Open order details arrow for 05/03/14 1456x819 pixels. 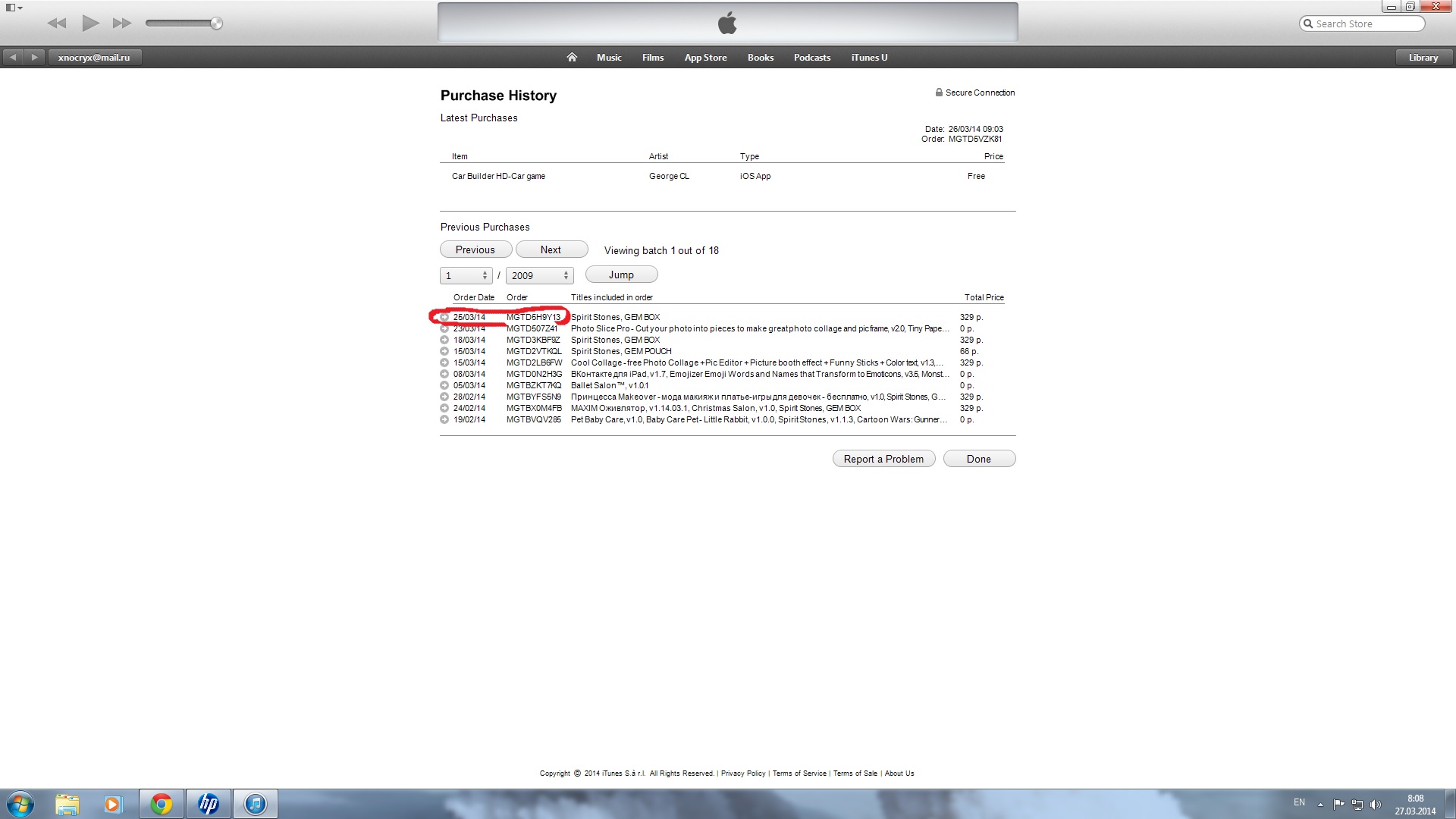[444, 385]
